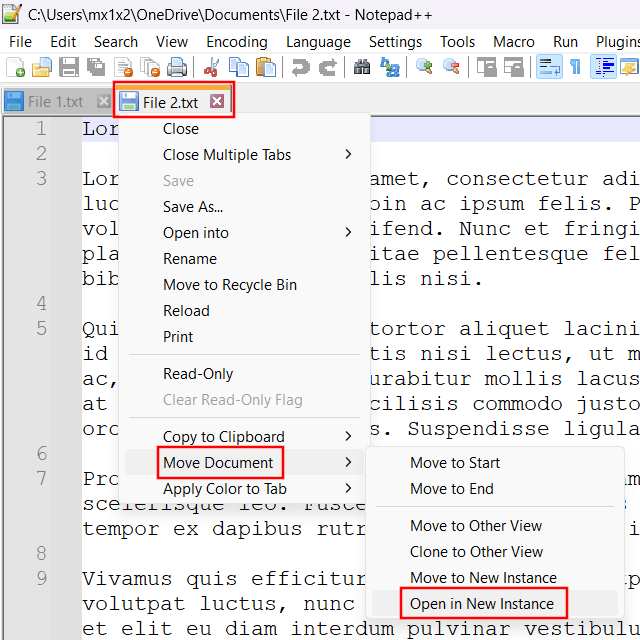Click the Redo arrow icon
Image resolution: width=640 pixels, height=640 pixels.
(327, 67)
